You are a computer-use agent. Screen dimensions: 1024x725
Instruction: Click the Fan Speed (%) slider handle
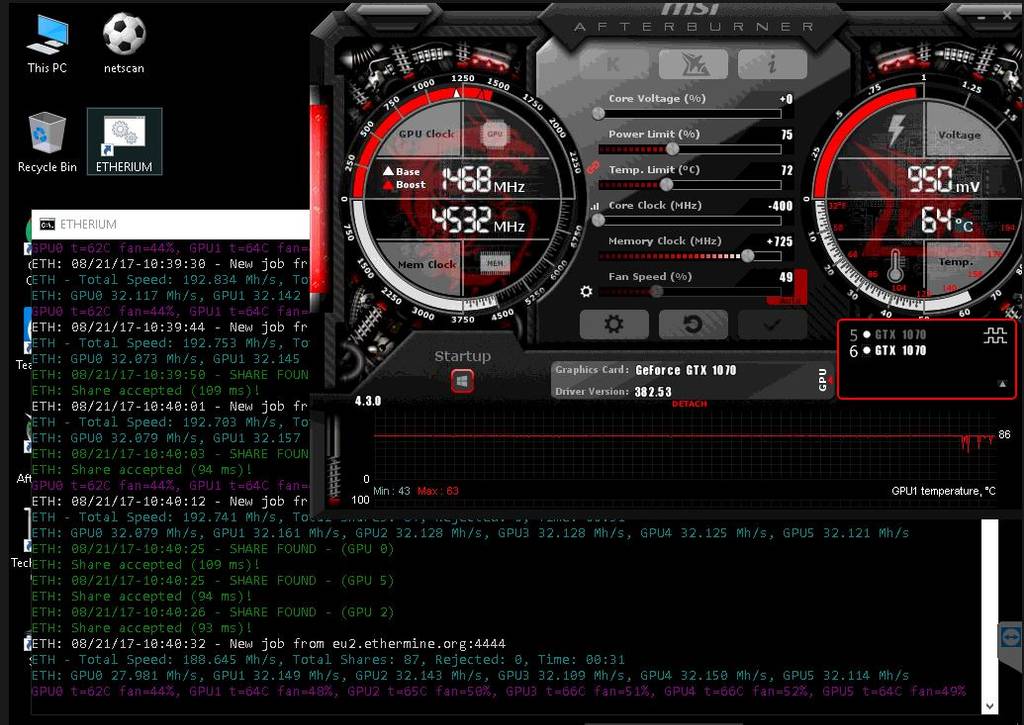click(x=657, y=291)
